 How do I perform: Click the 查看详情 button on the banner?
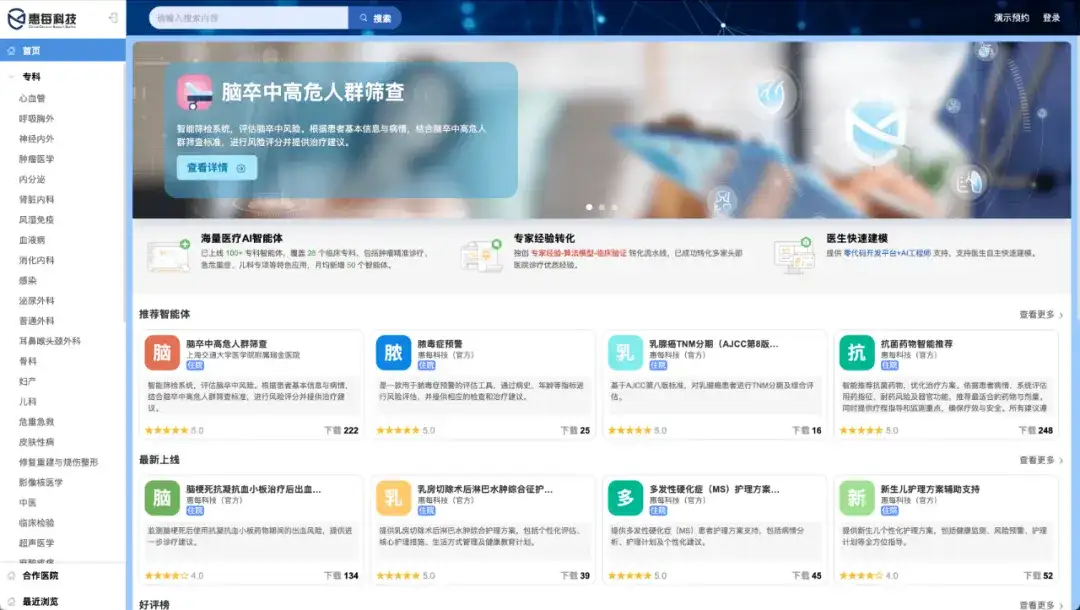(x=215, y=168)
